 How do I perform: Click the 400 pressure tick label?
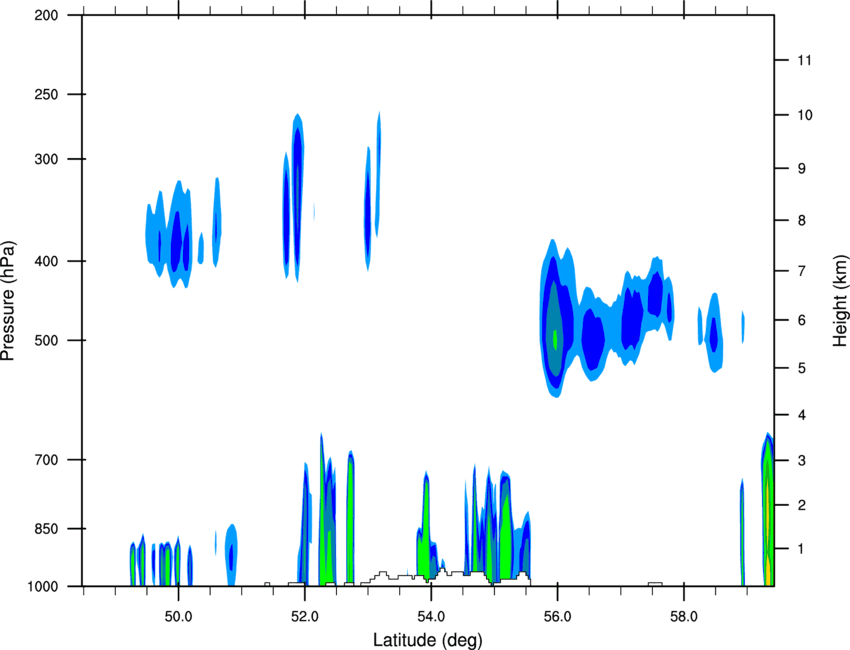click(47, 261)
